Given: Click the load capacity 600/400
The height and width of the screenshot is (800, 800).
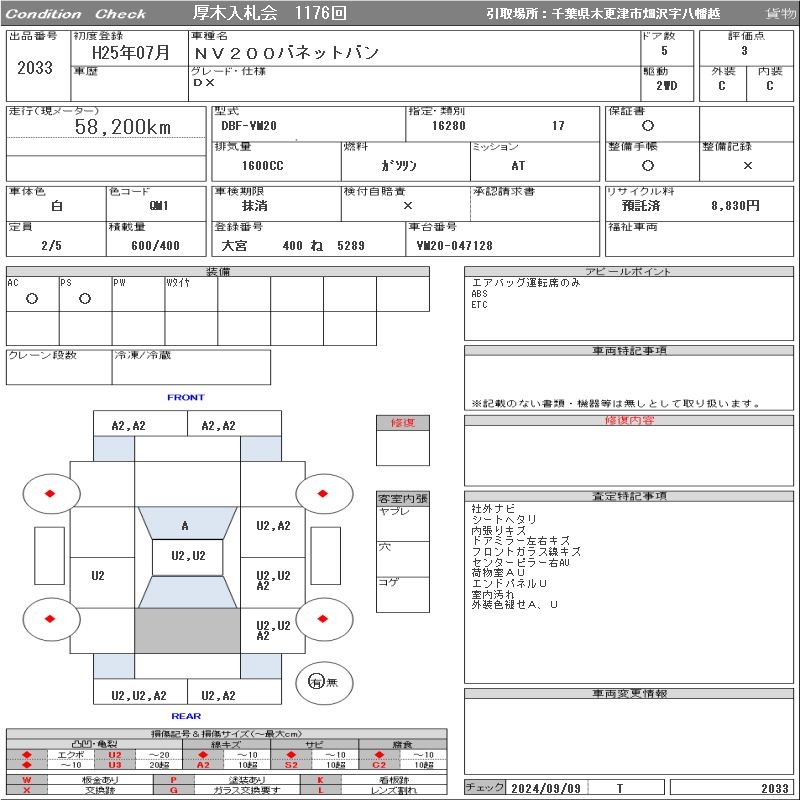Looking at the screenshot, I should tap(156, 246).
